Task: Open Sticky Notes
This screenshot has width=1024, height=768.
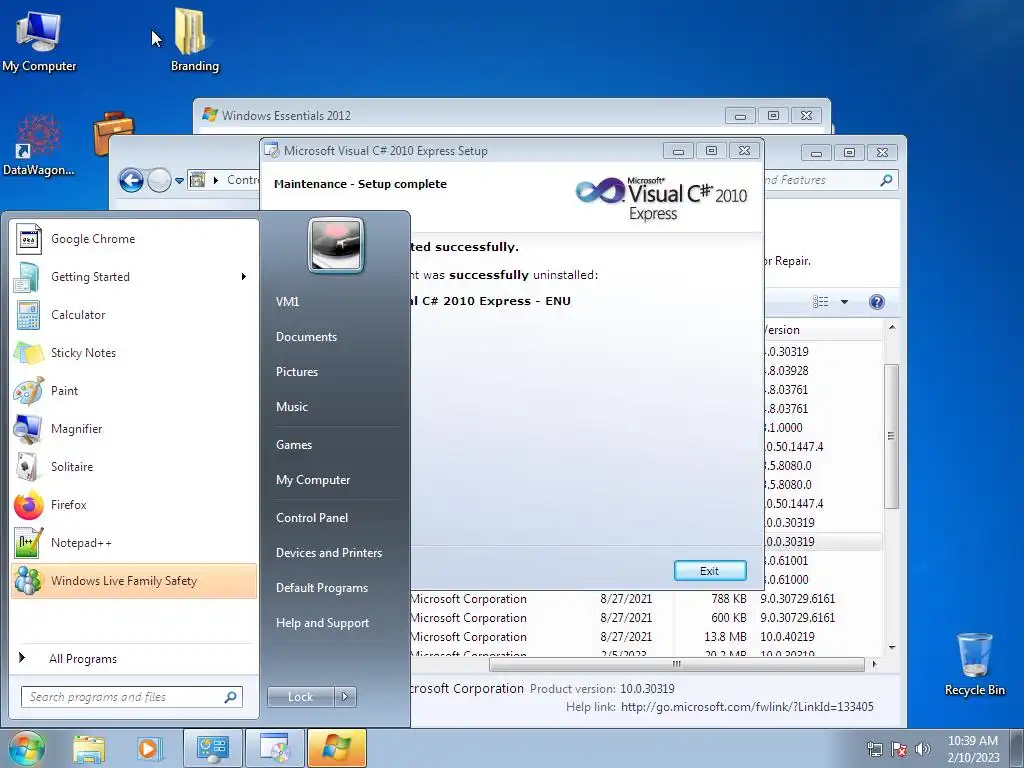Action: (134, 353)
